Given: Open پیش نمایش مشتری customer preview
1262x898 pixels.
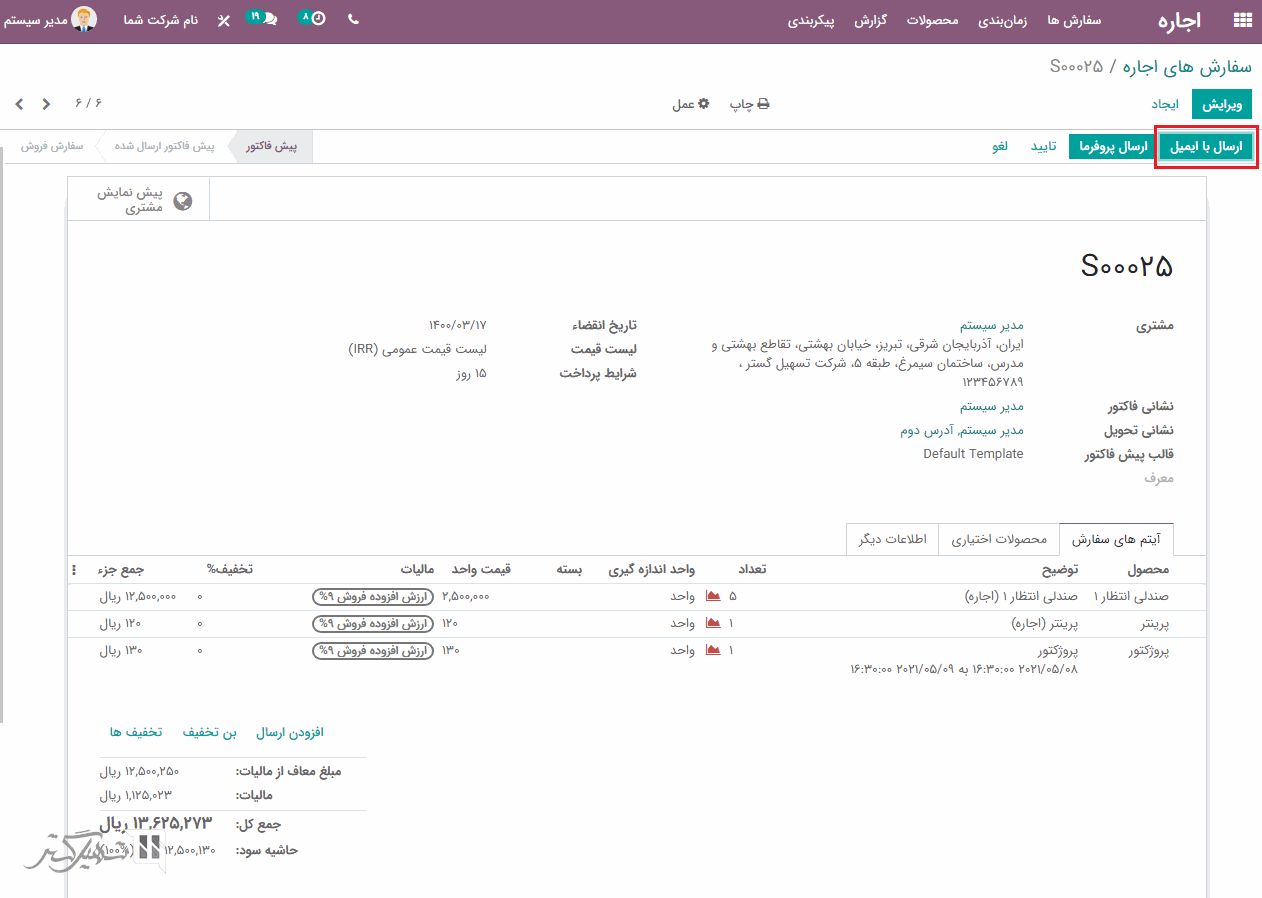Looking at the screenshot, I should pos(143,200).
